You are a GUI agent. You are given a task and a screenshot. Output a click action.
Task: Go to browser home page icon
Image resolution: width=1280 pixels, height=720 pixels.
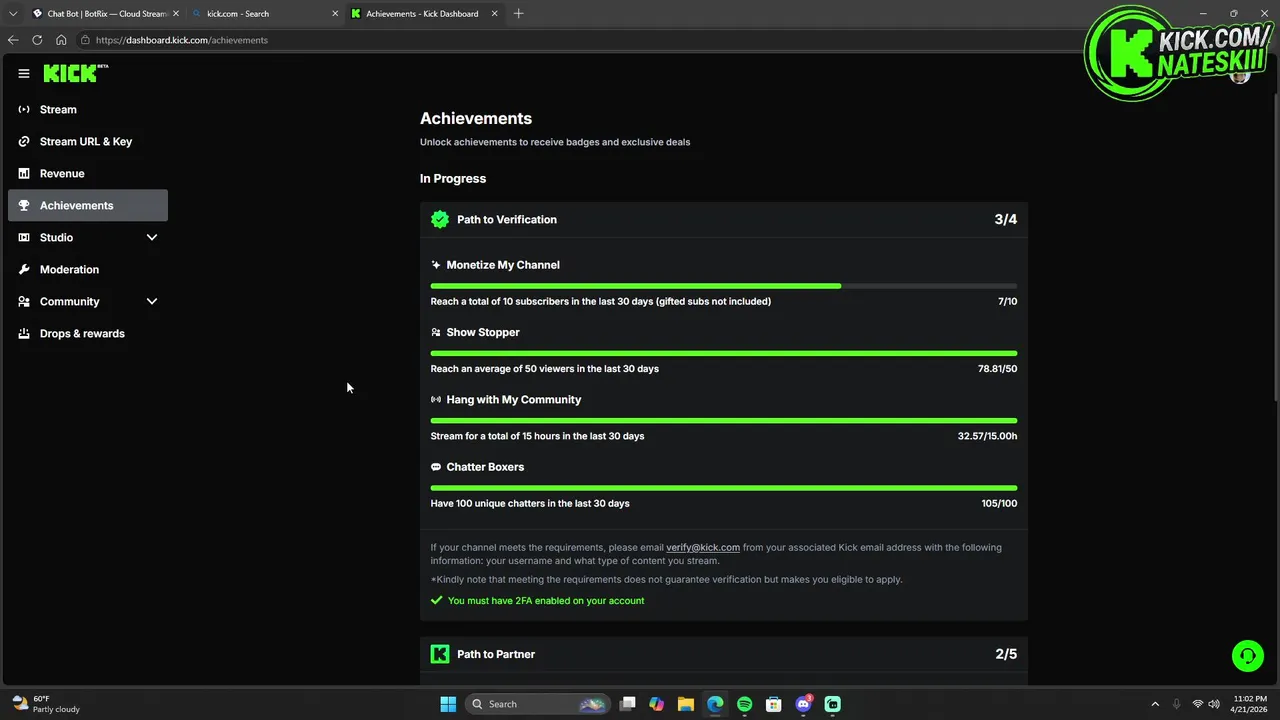(61, 40)
